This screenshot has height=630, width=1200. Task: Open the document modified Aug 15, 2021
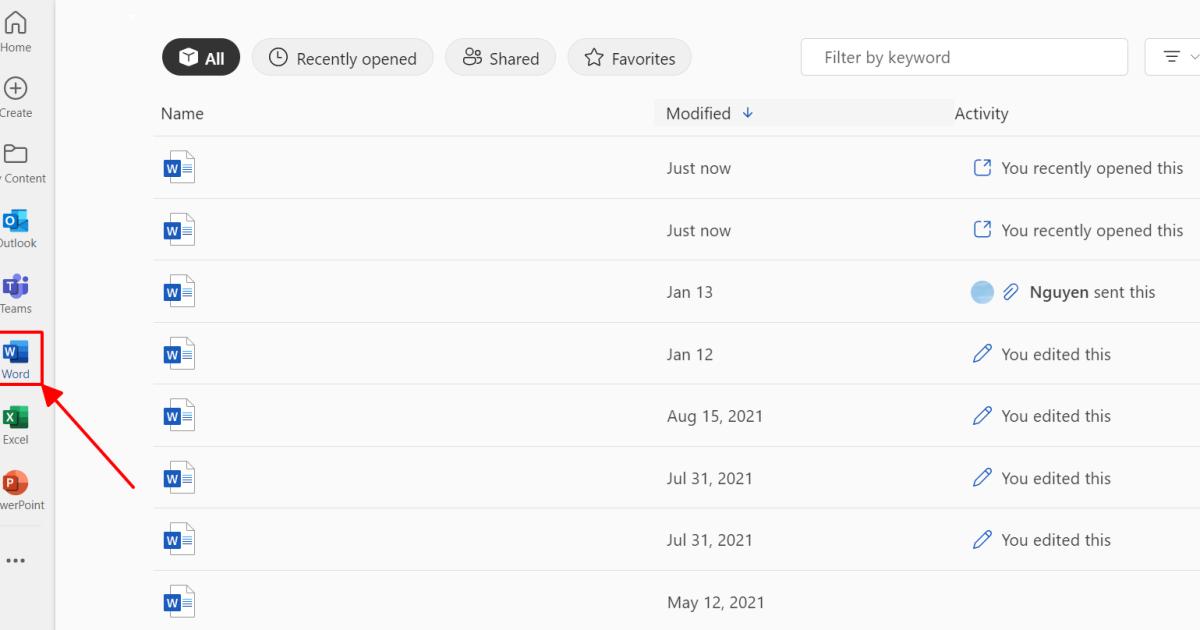point(179,416)
